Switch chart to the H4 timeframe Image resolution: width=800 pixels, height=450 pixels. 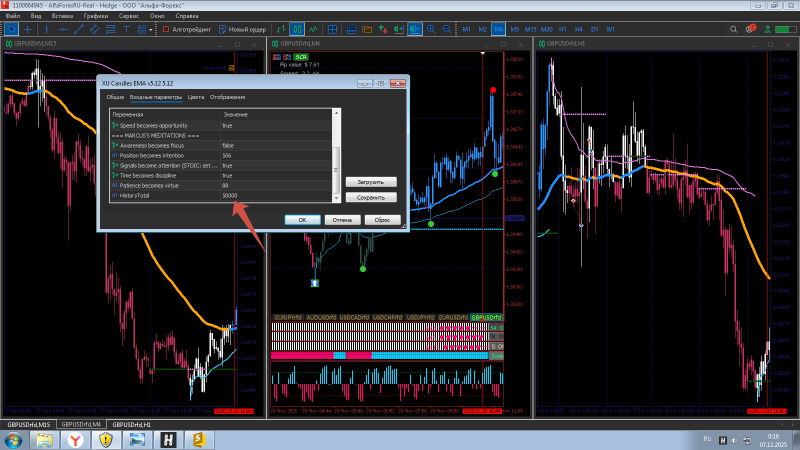click(x=578, y=29)
